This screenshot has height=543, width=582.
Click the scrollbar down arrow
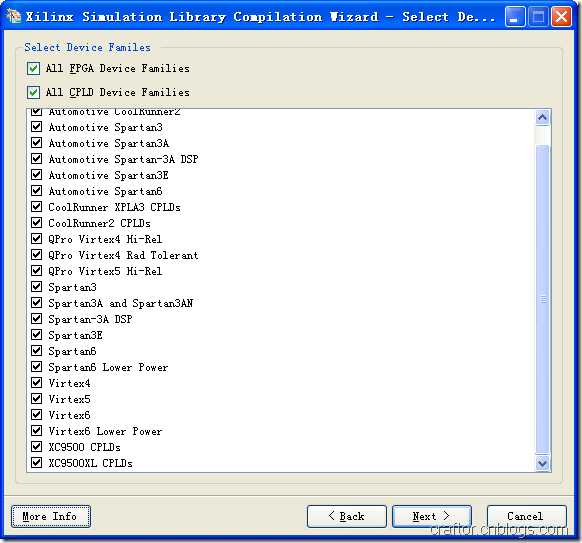pos(543,463)
